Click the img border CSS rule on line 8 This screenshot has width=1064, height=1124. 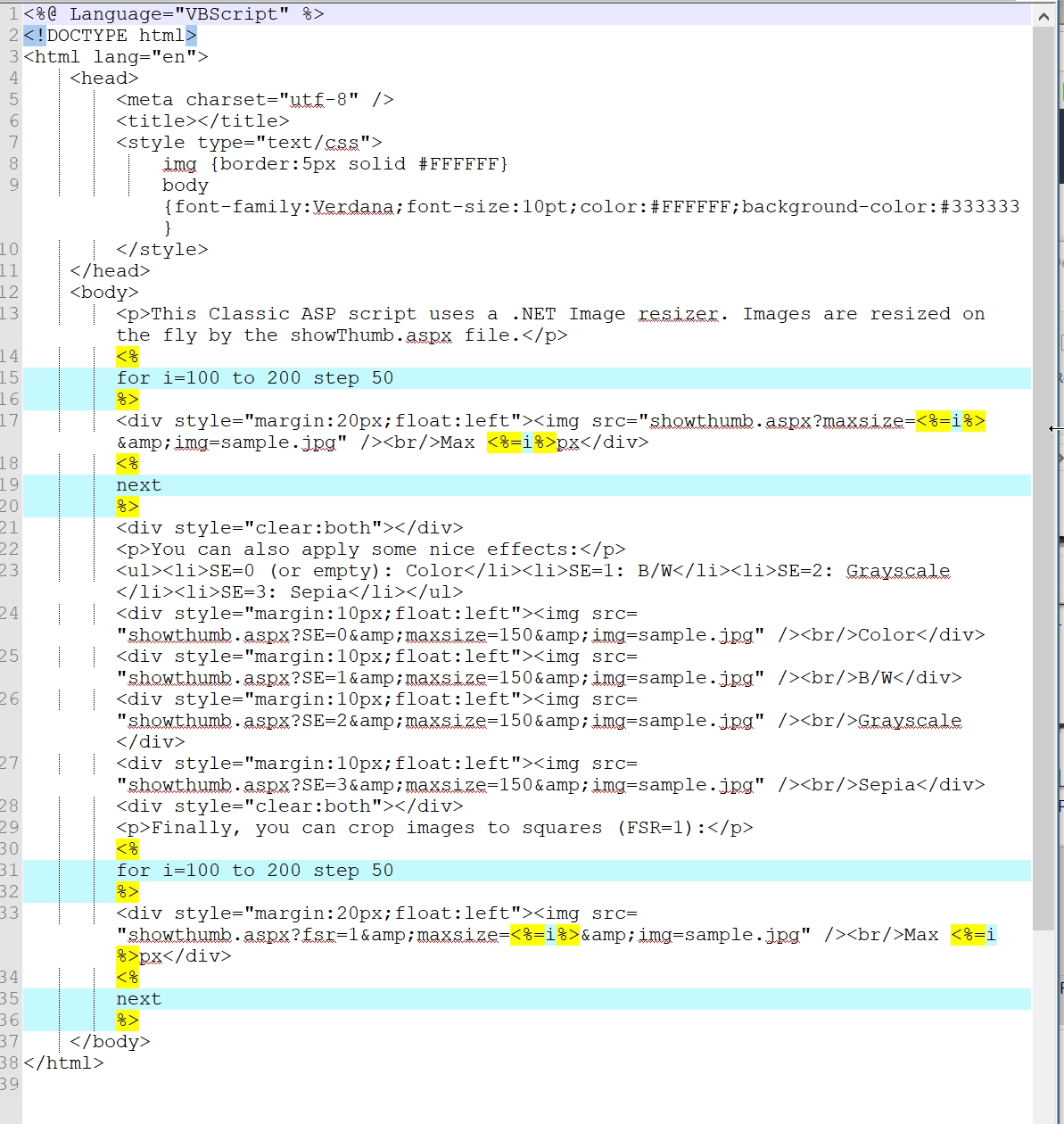pos(334,164)
